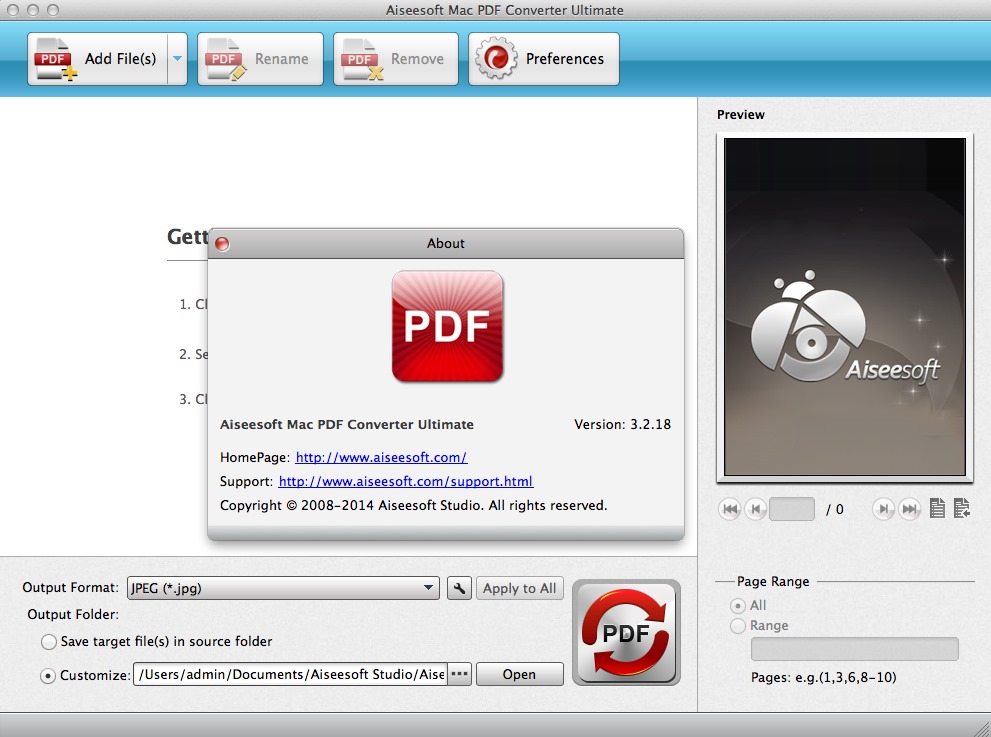Click the page range input field
Screen dimensions: 991x737
[x=854, y=649]
